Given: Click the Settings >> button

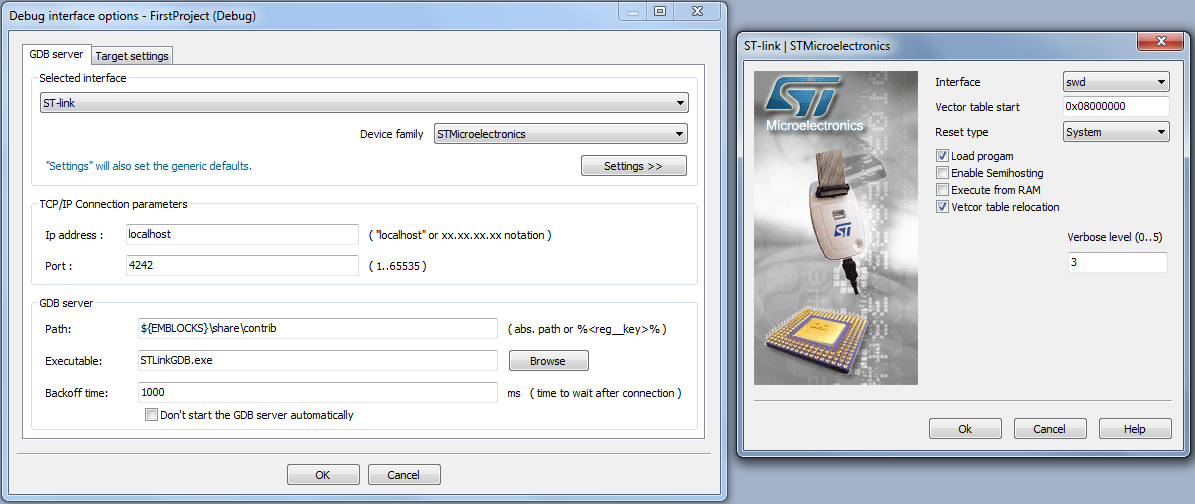Looking at the screenshot, I should click(633, 165).
